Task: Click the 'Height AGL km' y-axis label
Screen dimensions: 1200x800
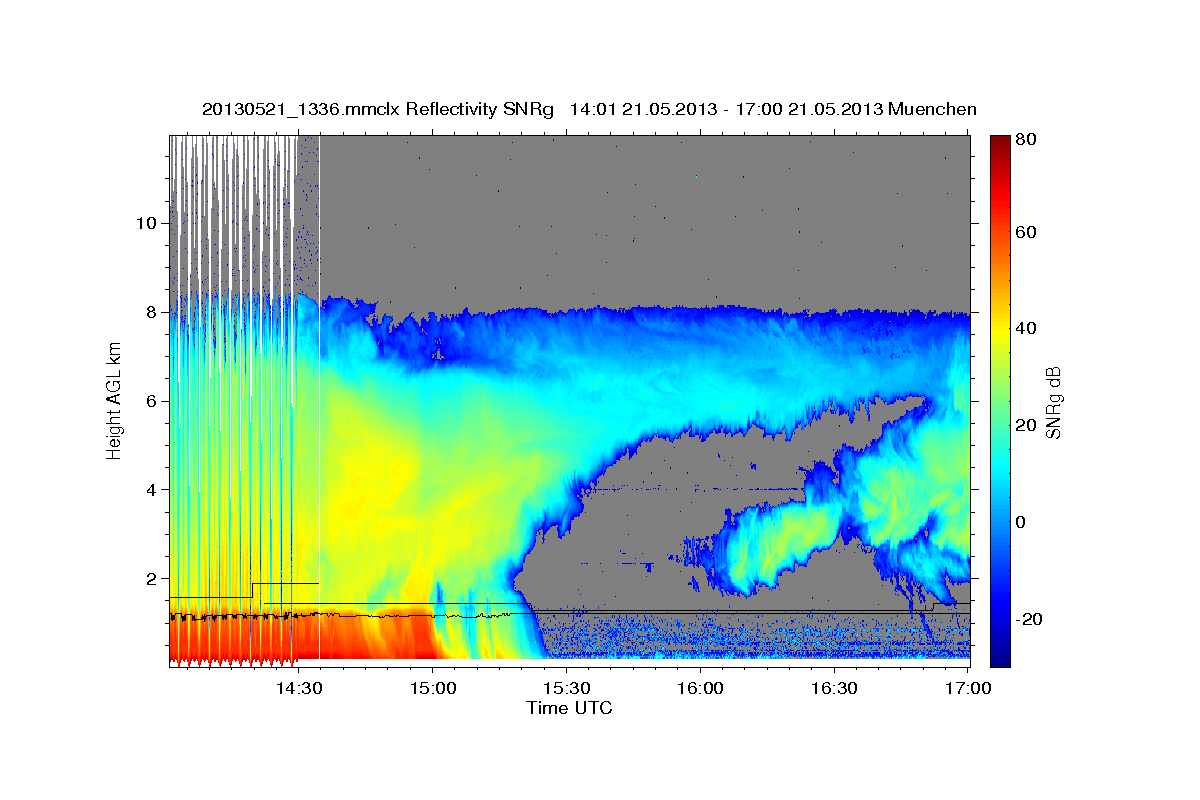Action: click(115, 400)
